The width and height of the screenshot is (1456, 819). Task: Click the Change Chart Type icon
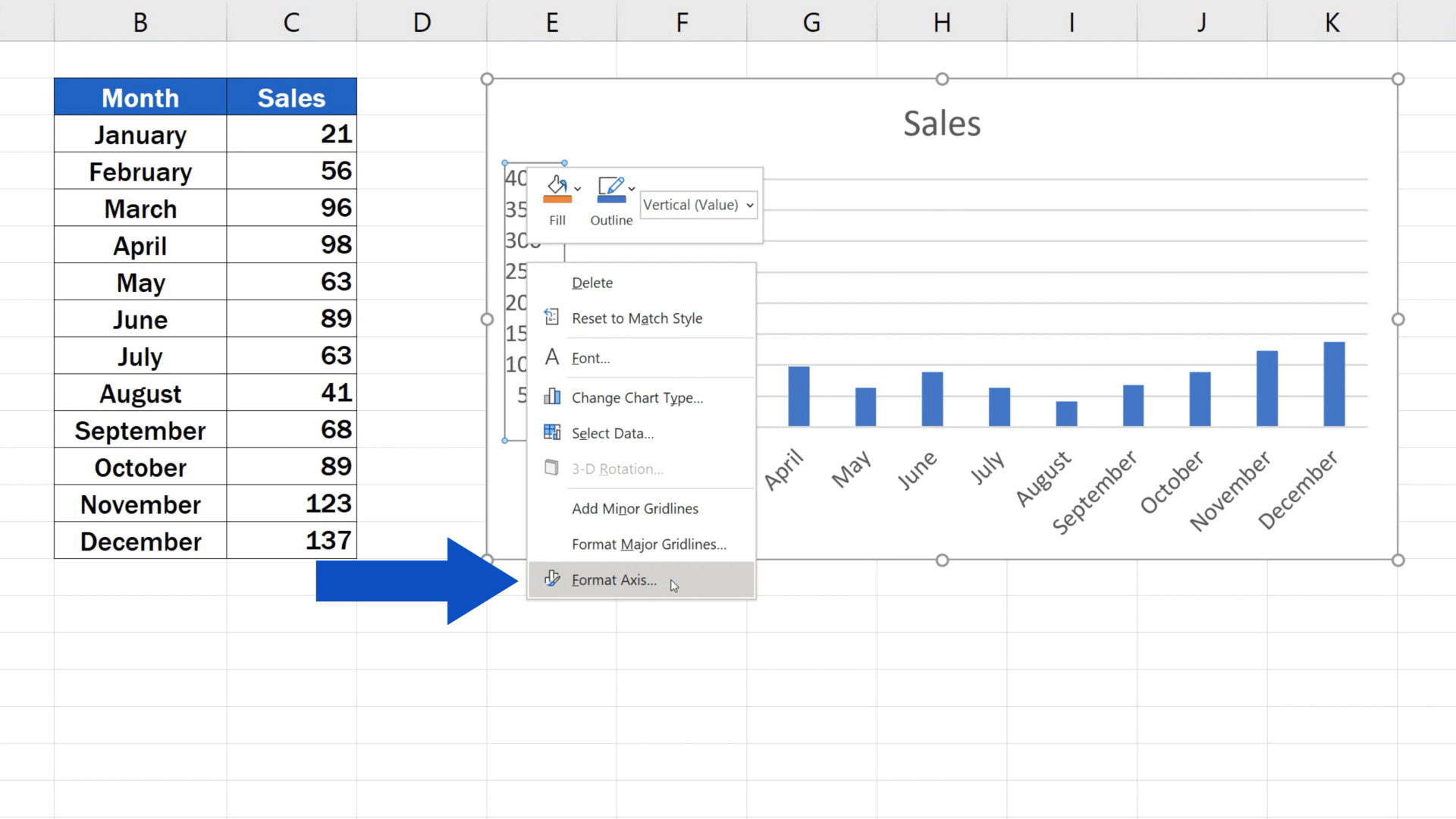552,397
